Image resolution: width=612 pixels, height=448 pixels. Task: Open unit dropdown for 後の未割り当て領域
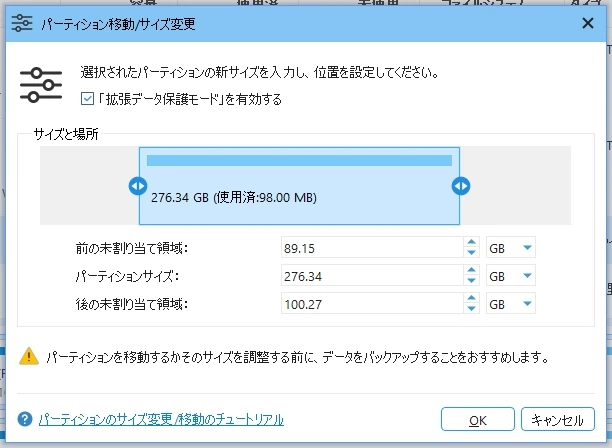[x=511, y=304]
